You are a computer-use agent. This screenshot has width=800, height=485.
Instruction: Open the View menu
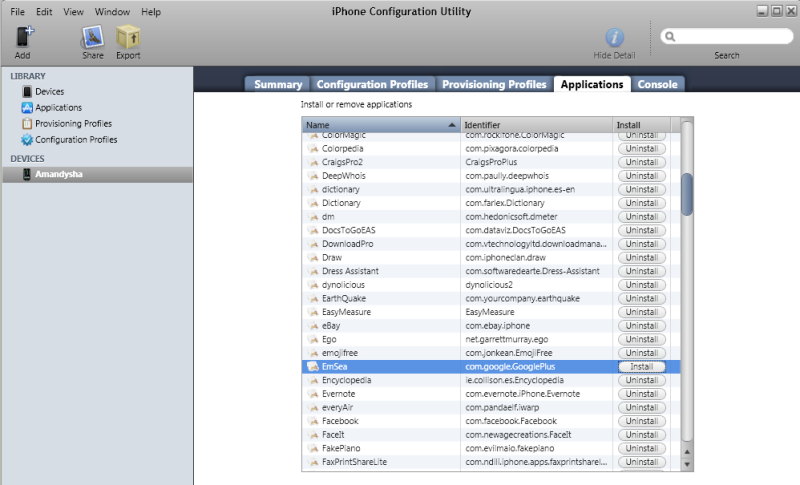click(x=73, y=12)
